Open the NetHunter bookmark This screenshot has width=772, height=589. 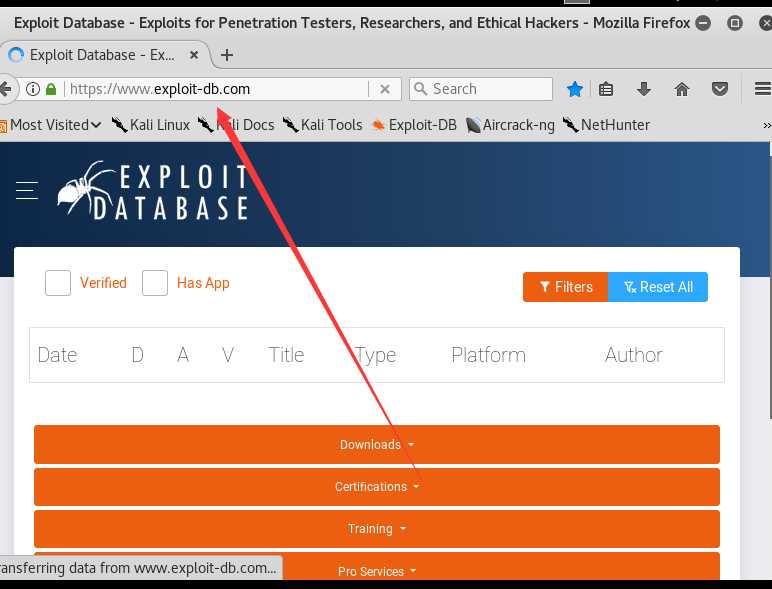pyautogui.click(x=606, y=125)
